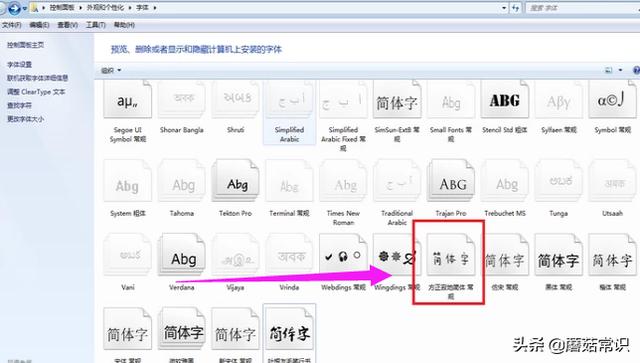Viewport: 640px width, 363px height.
Task: Open the 组织 dropdown in the toolbar
Action: click(111, 71)
